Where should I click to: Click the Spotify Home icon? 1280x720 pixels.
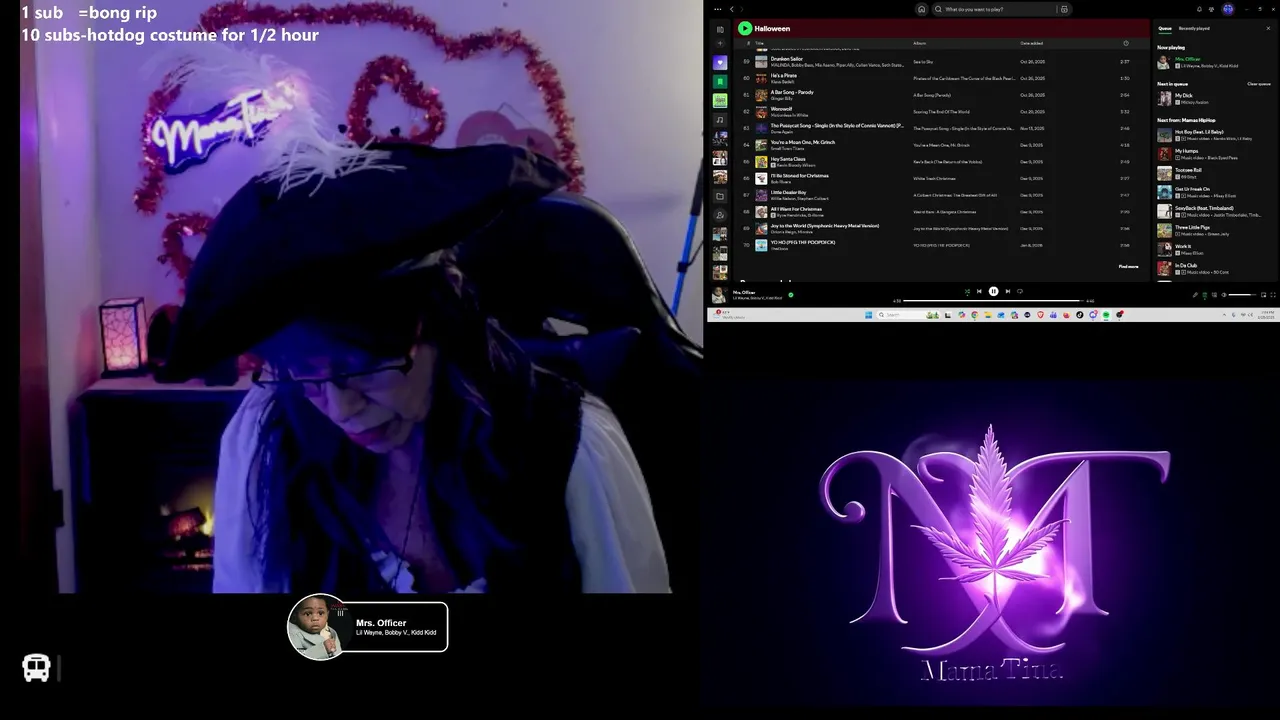pyautogui.click(x=922, y=9)
